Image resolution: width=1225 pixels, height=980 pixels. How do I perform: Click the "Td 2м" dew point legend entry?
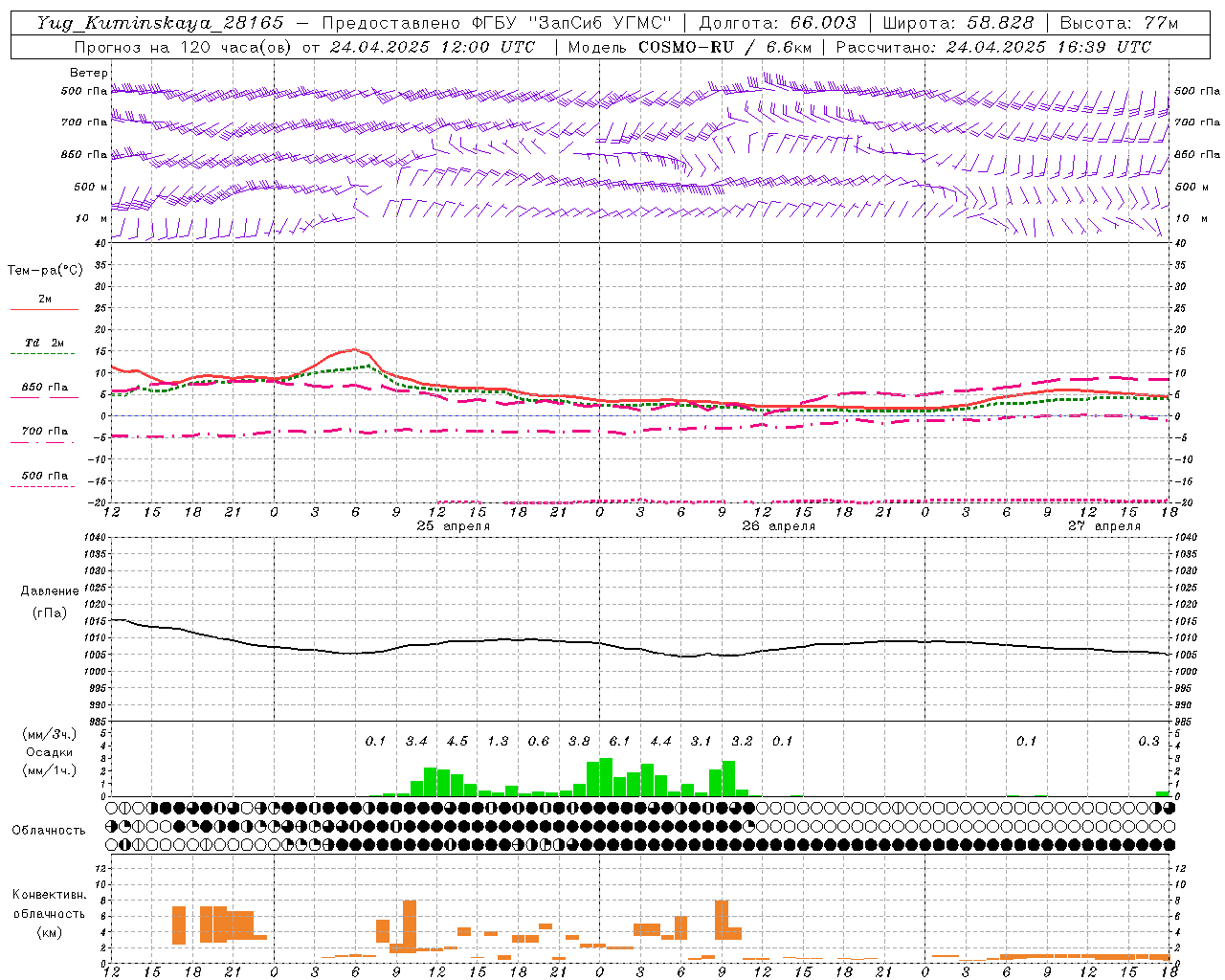(x=44, y=343)
